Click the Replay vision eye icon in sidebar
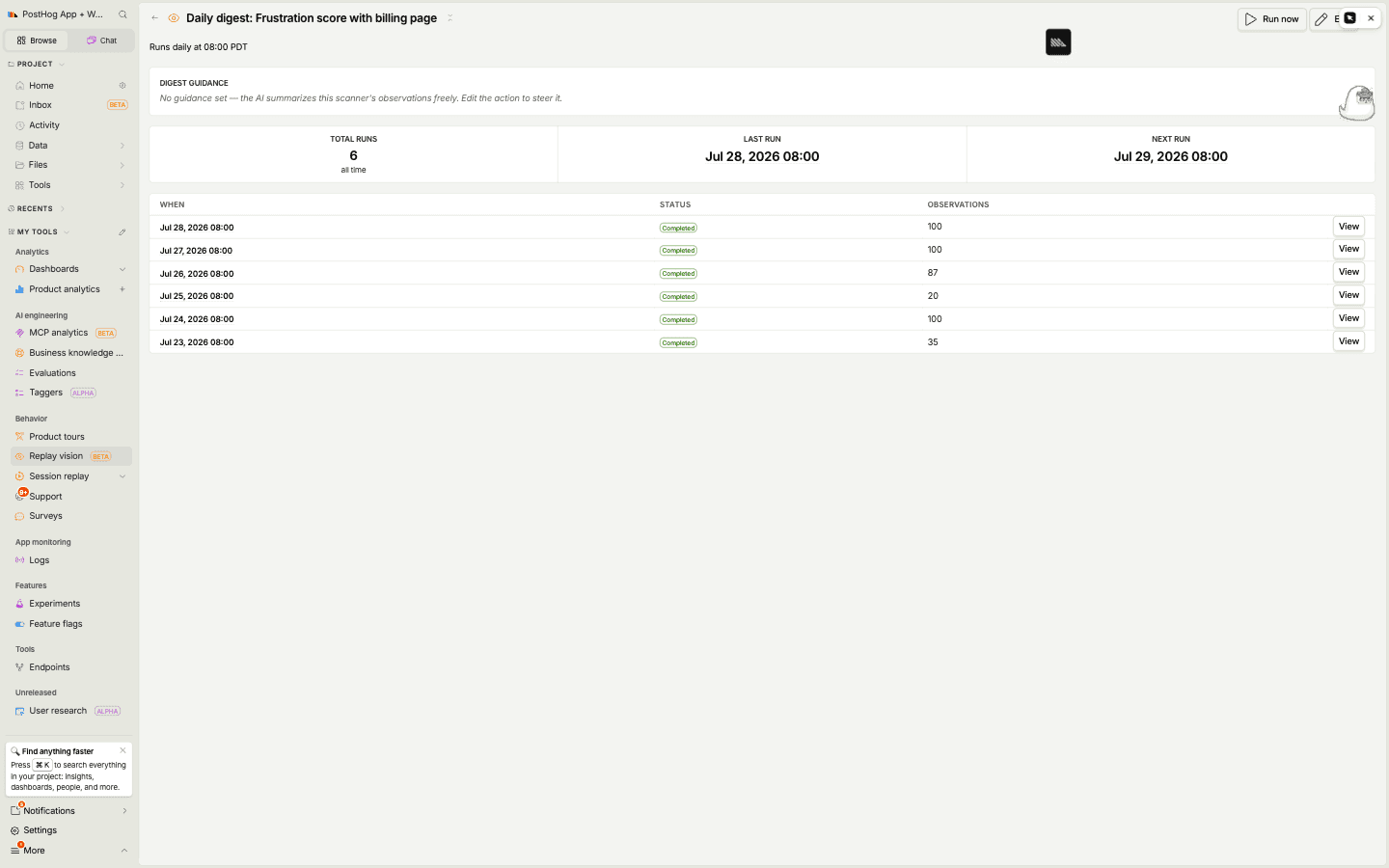 19,456
